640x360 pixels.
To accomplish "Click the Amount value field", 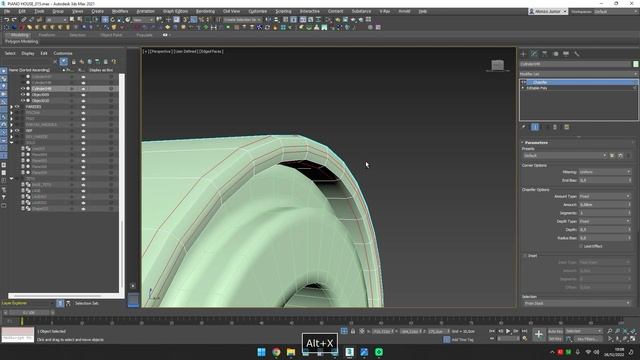I will tap(602, 204).
